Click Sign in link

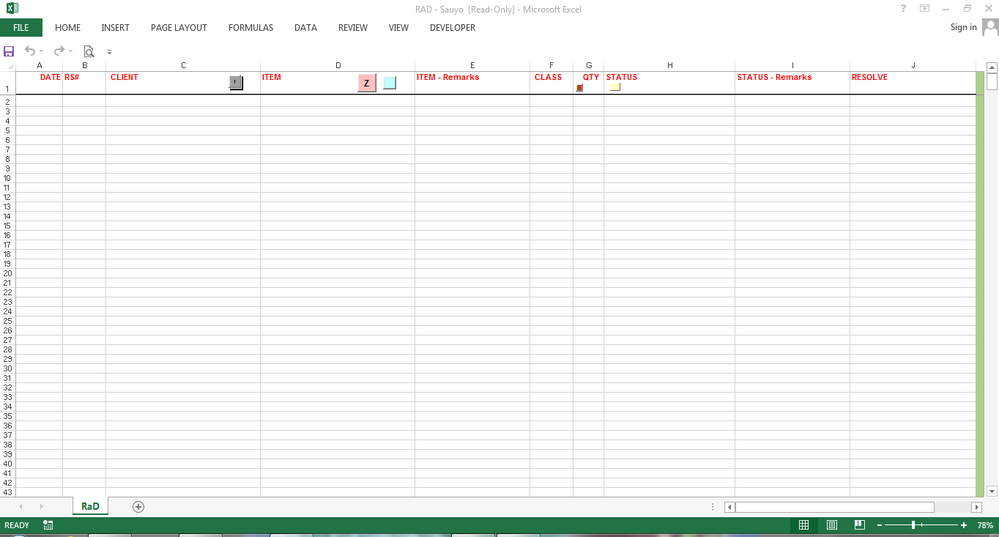pos(963,27)
